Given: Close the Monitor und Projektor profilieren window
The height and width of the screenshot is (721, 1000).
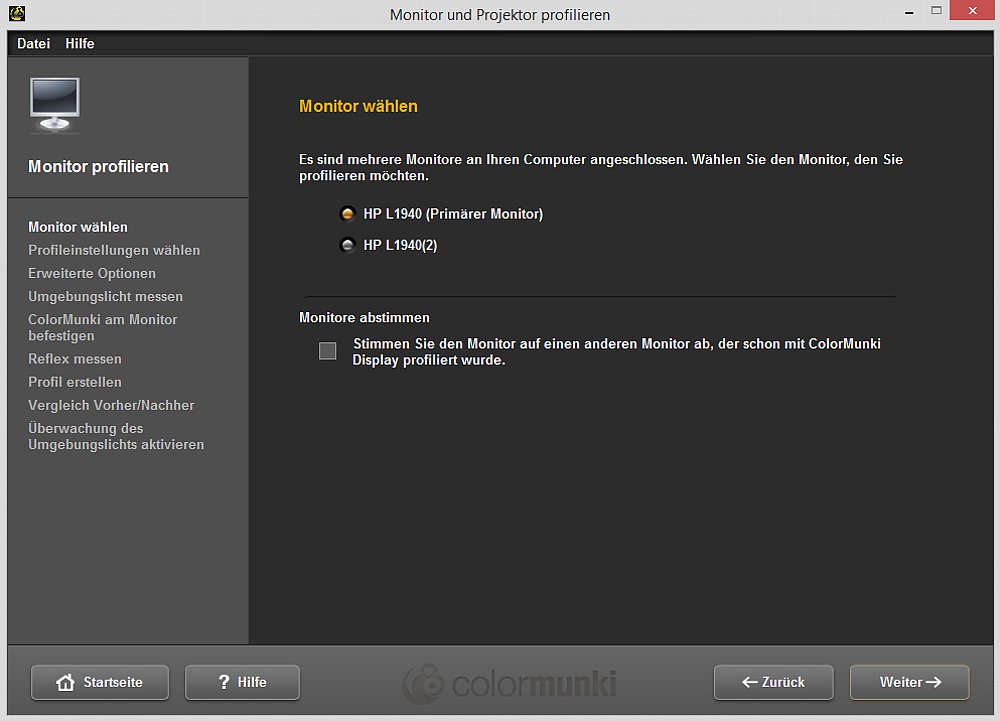Looking at the screenshot, I should 972,10.
